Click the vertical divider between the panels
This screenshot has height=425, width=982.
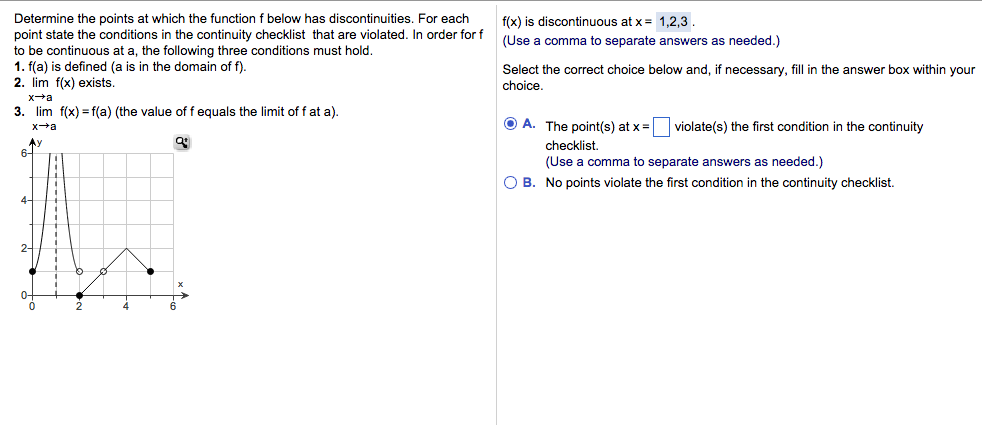497,213
